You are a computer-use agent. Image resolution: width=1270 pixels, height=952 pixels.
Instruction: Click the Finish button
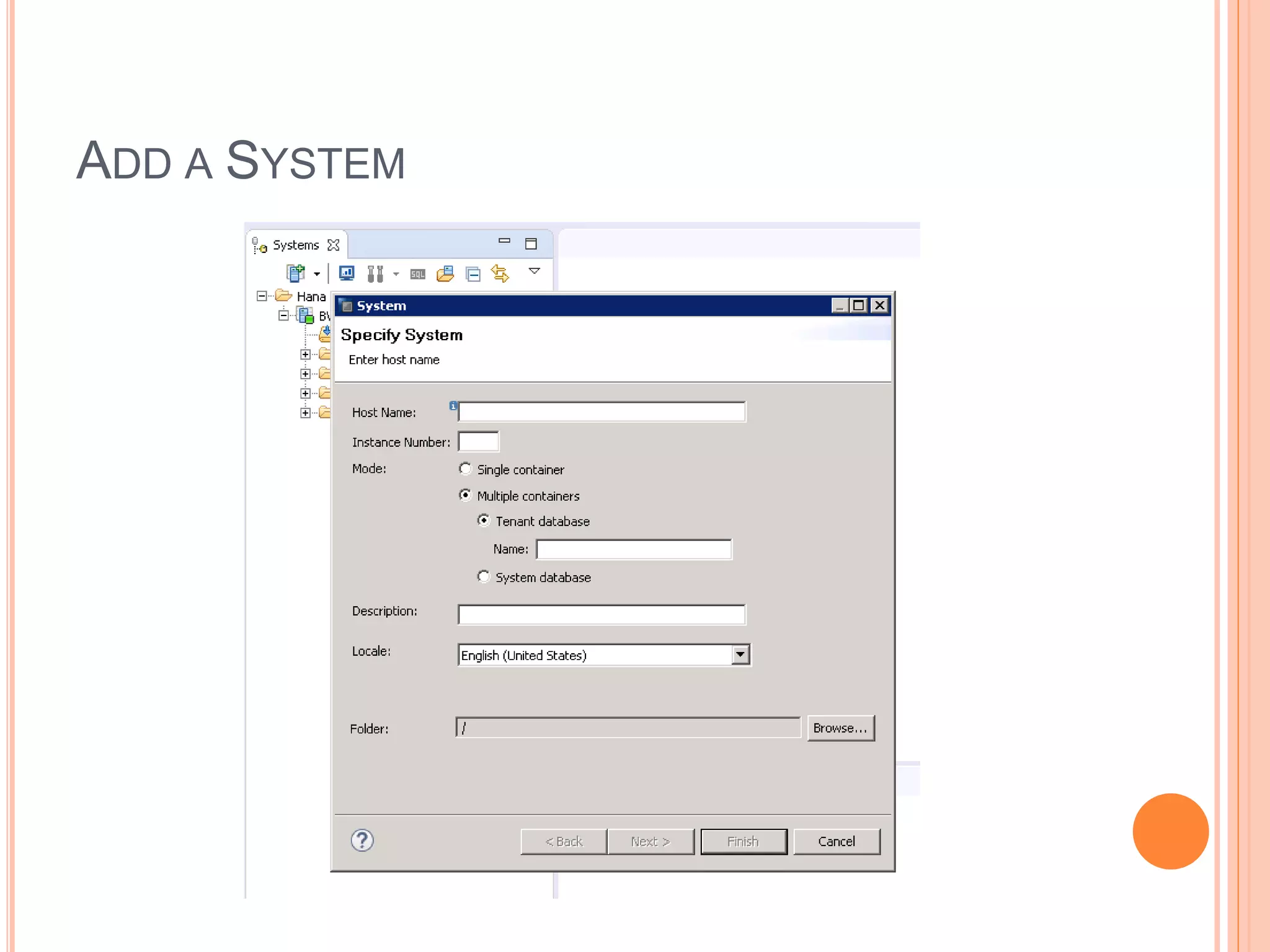tap(744, 842)
